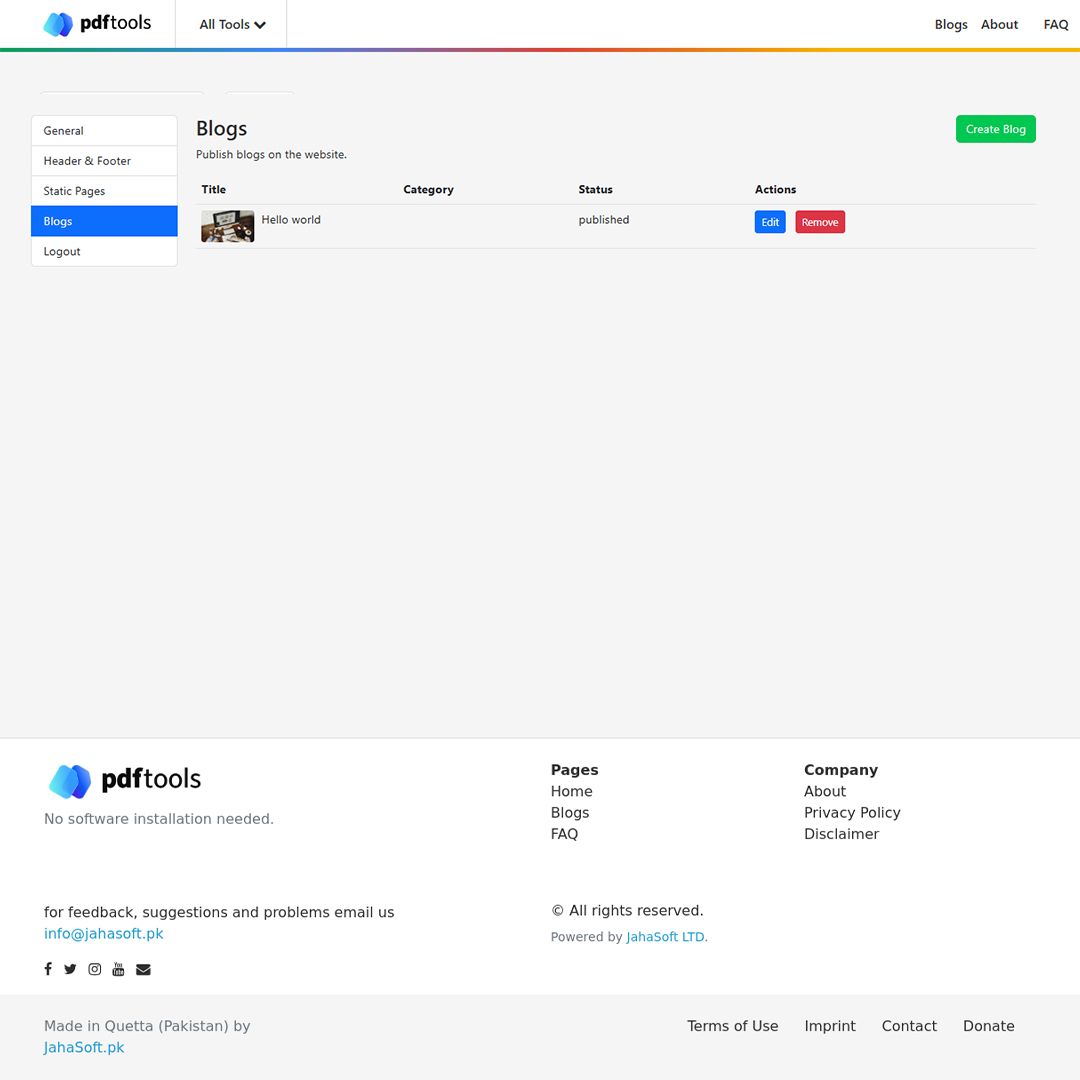Click the published status cell
Image resolution: width=1080 pixels, height=1080 pixels.
tap(603, 220)
